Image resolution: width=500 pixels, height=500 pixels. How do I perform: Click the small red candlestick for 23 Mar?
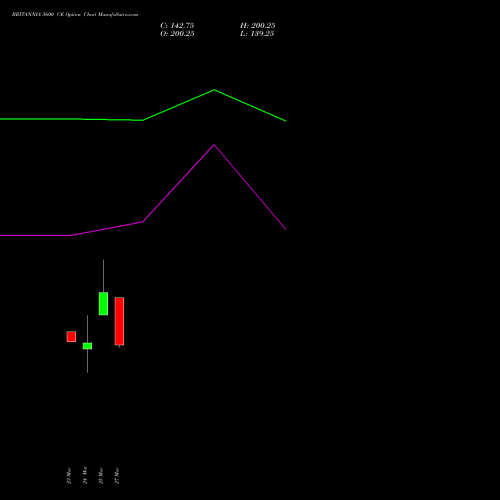71,336
